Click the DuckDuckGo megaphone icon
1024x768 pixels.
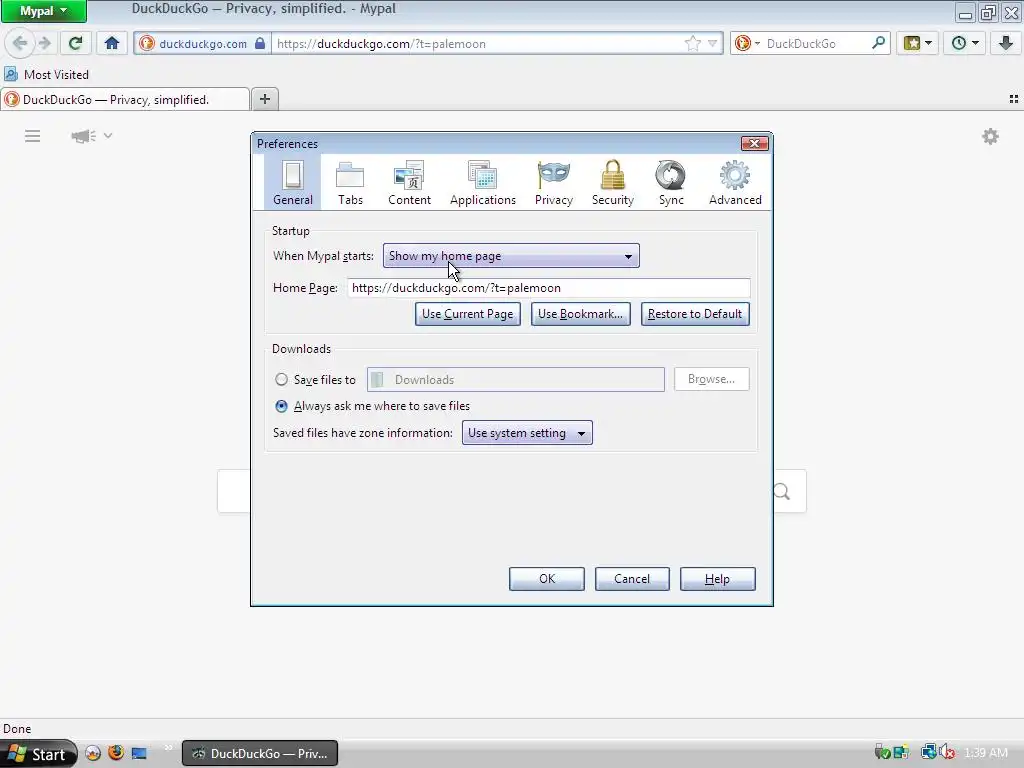point(84,136)
